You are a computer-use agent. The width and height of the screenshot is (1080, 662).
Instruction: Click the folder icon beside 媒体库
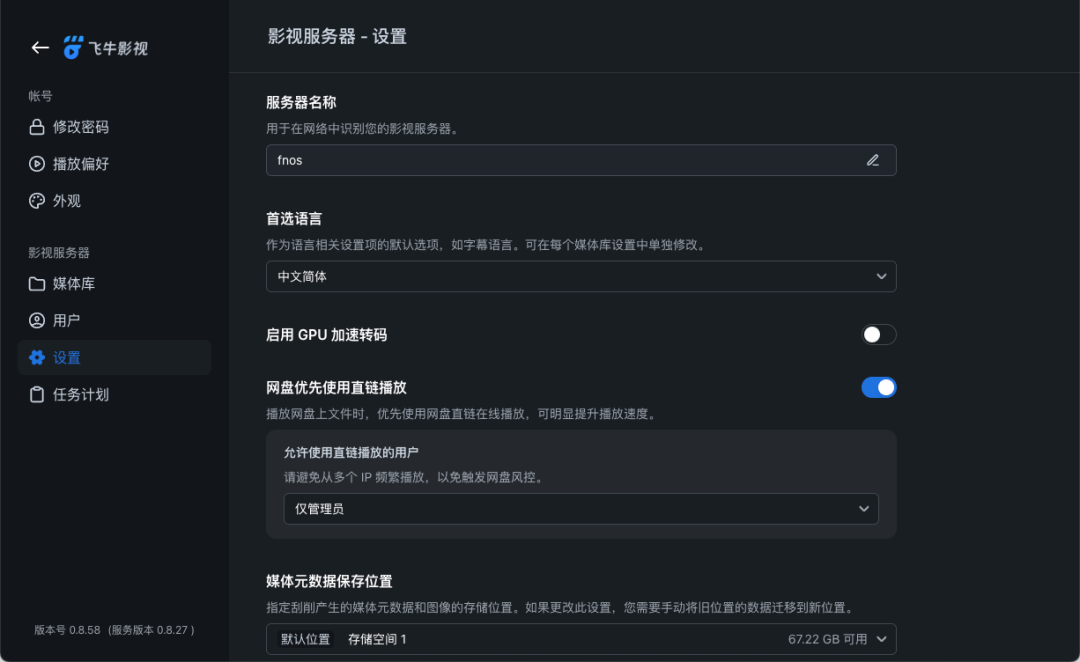coord(35,284)
